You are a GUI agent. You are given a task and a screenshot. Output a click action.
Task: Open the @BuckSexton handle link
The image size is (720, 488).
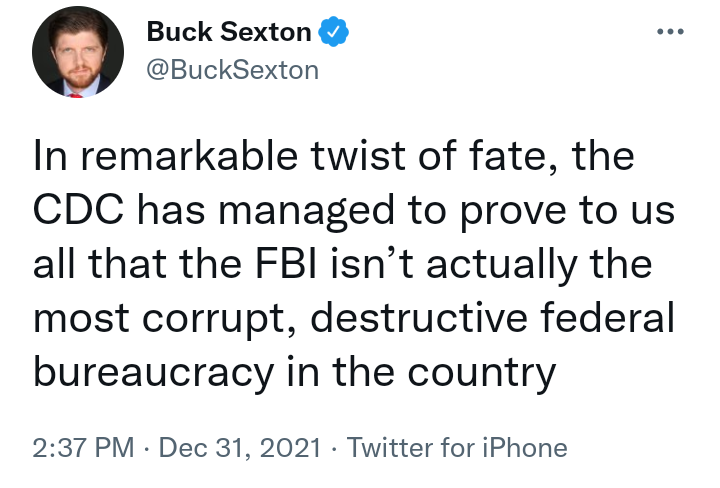tap(232, 70)
